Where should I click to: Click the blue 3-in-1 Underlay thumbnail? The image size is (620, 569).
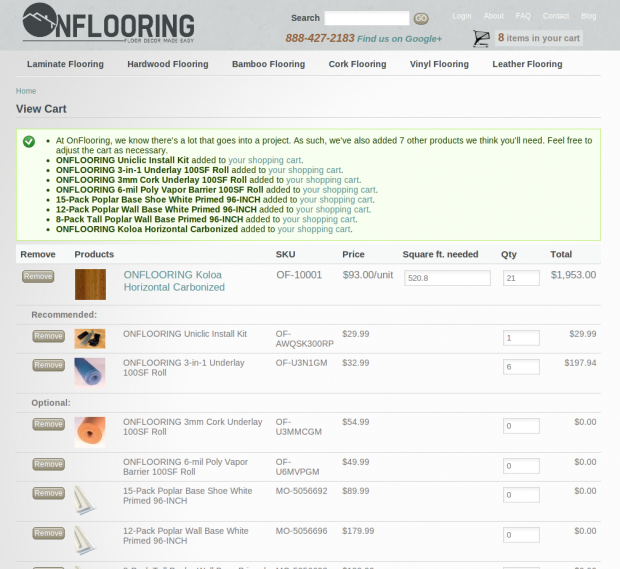[90, 372]
